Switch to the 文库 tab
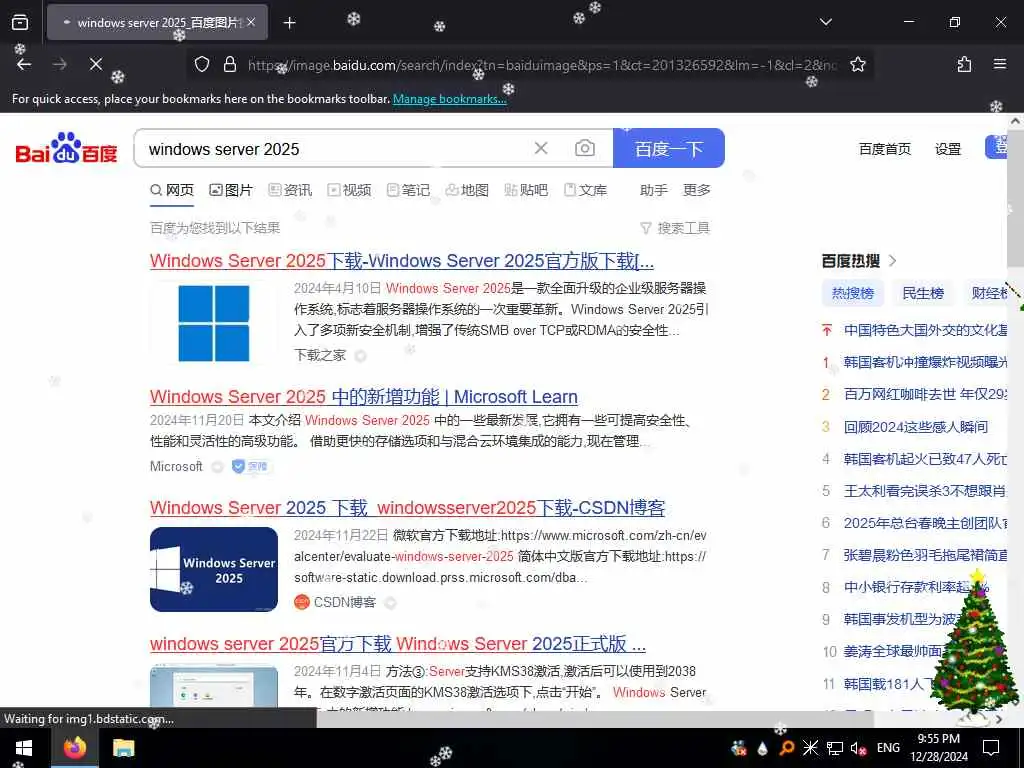 586,190
